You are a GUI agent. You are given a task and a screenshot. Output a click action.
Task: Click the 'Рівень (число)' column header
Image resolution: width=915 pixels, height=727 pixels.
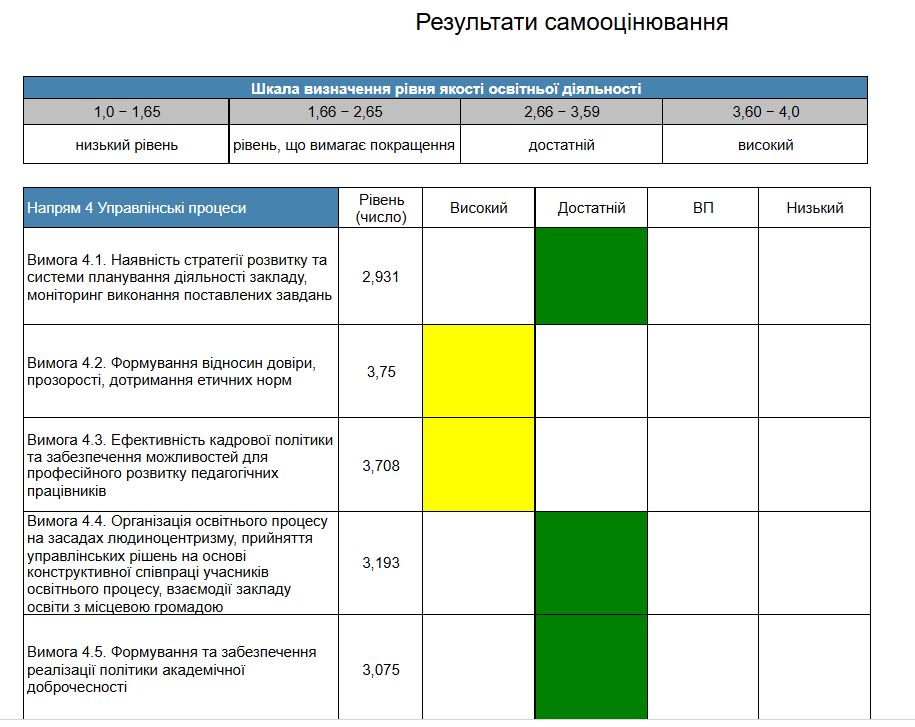click(380, 208)
